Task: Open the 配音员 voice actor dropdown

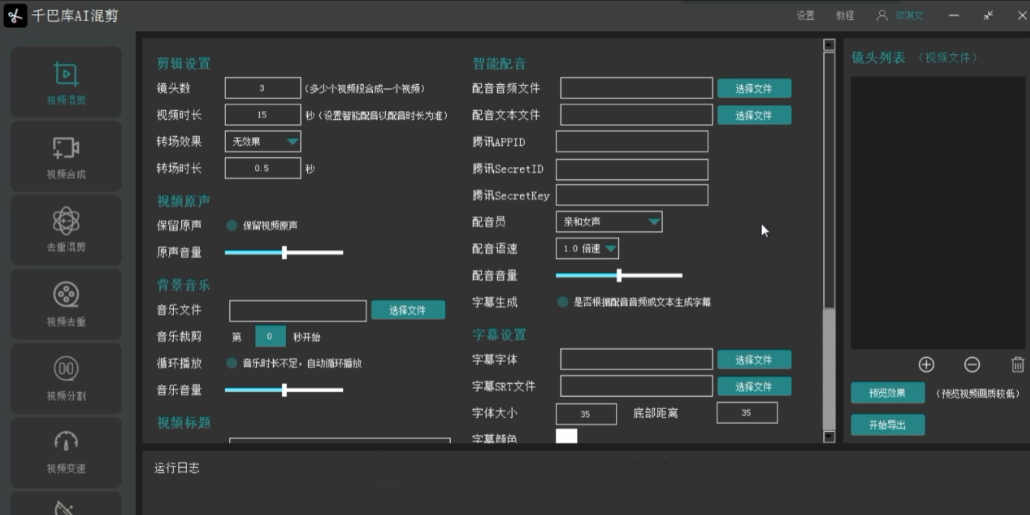Action: click(x=609, y=222)
